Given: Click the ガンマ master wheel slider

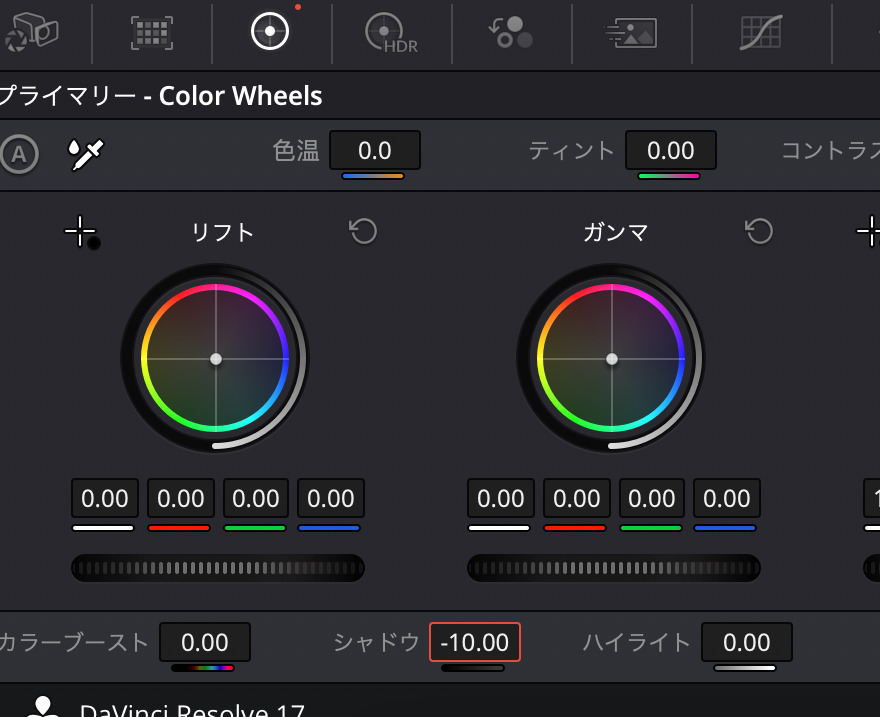Looking at the screenshot, I should (614, 568).
